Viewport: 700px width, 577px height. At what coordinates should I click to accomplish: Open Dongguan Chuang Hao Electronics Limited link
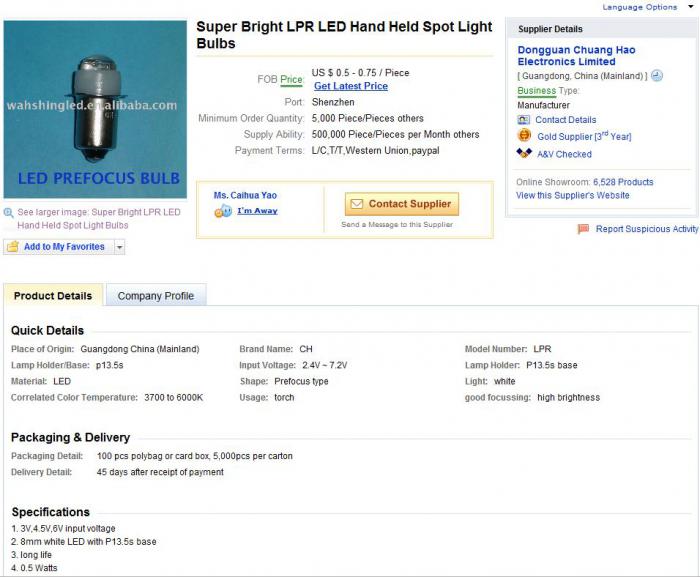point(576,56)
